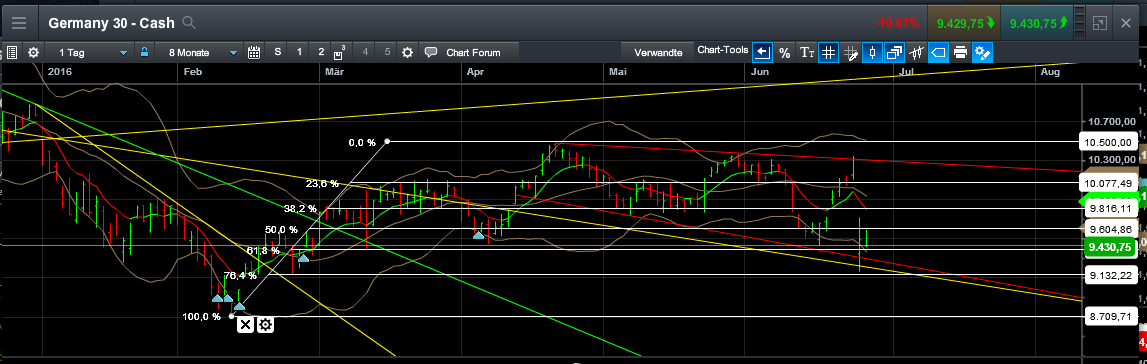Open the Verwandte tab

click(658, 53)
